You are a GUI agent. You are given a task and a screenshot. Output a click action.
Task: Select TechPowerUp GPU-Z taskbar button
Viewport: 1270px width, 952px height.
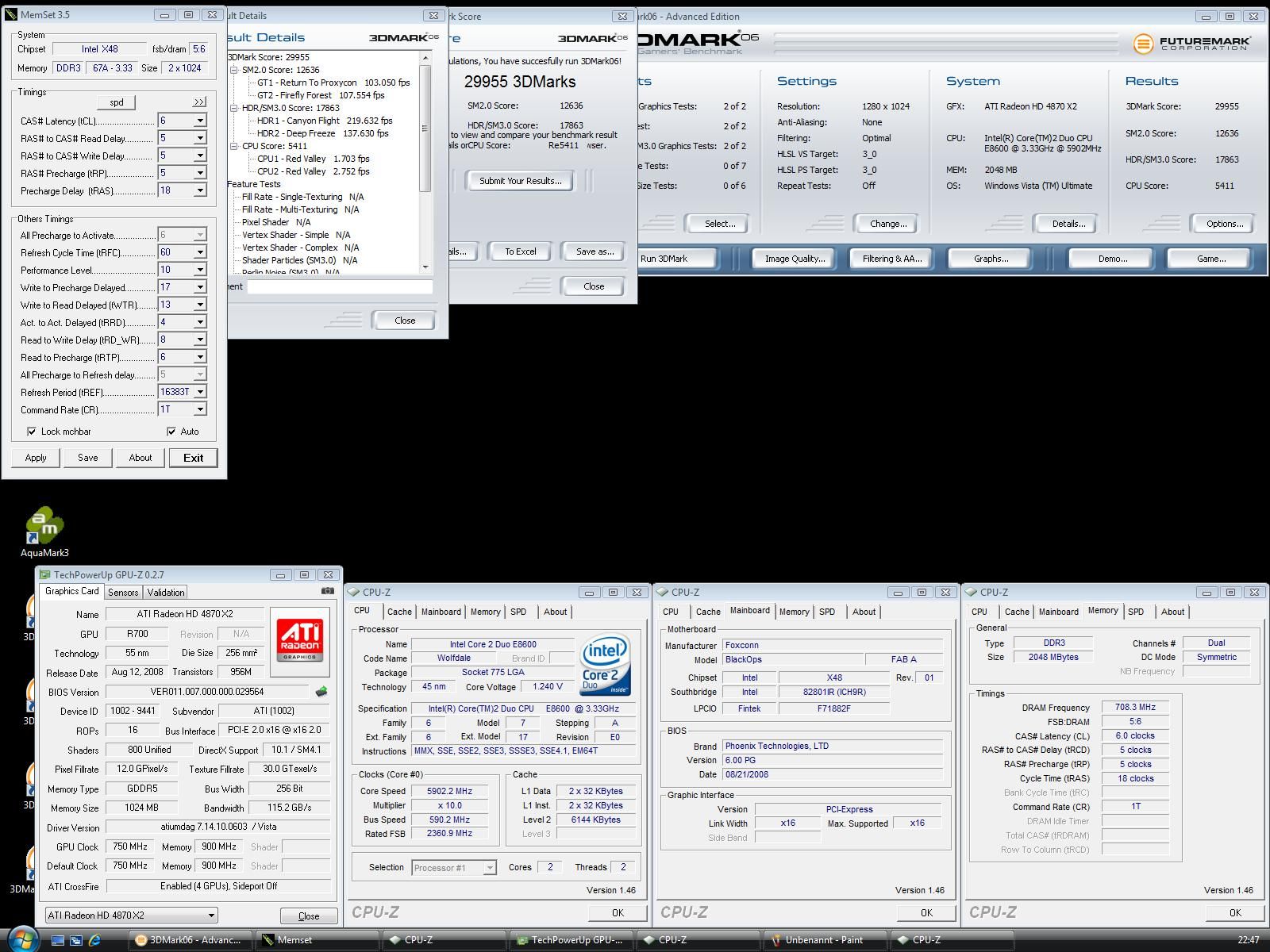571,940
